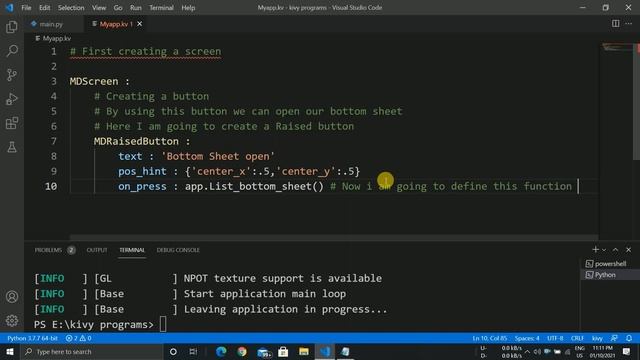Create a new terminal with plus icon
This screenshot has width=640, height=360.
[595, 249]
